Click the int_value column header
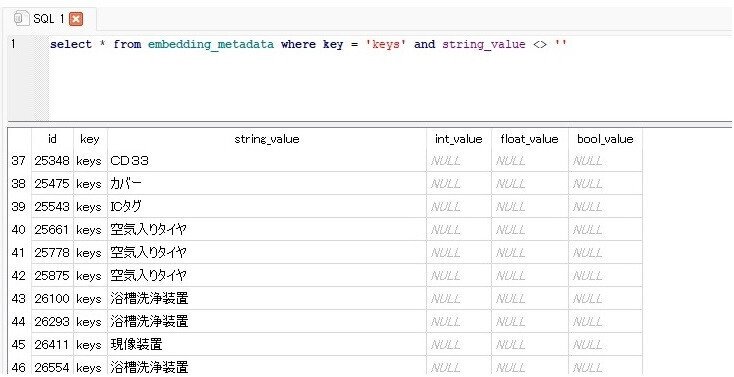The image size is (734, 377). [x=459, y=139]
